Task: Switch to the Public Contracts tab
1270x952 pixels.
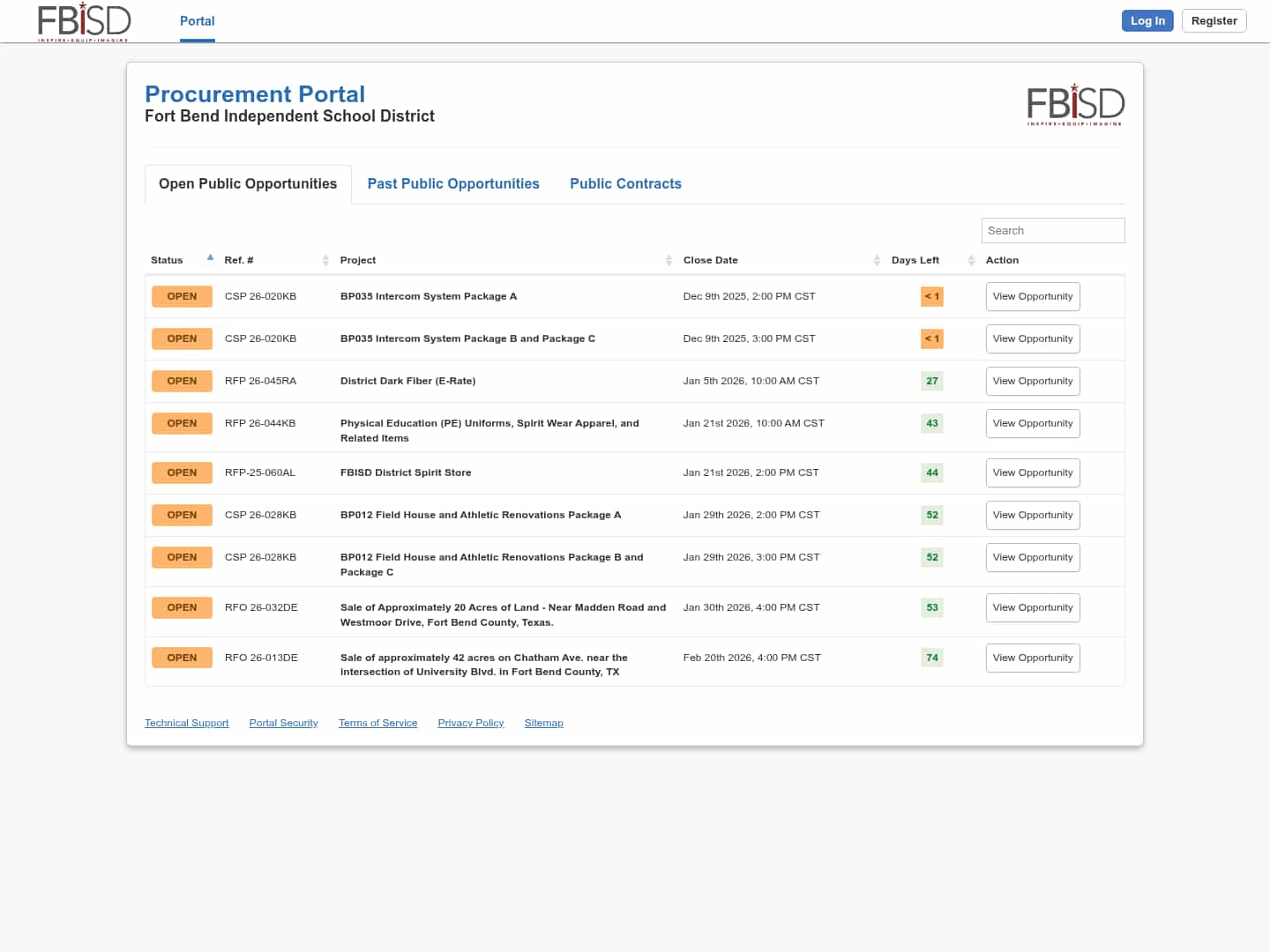Action: click(625, 183)
